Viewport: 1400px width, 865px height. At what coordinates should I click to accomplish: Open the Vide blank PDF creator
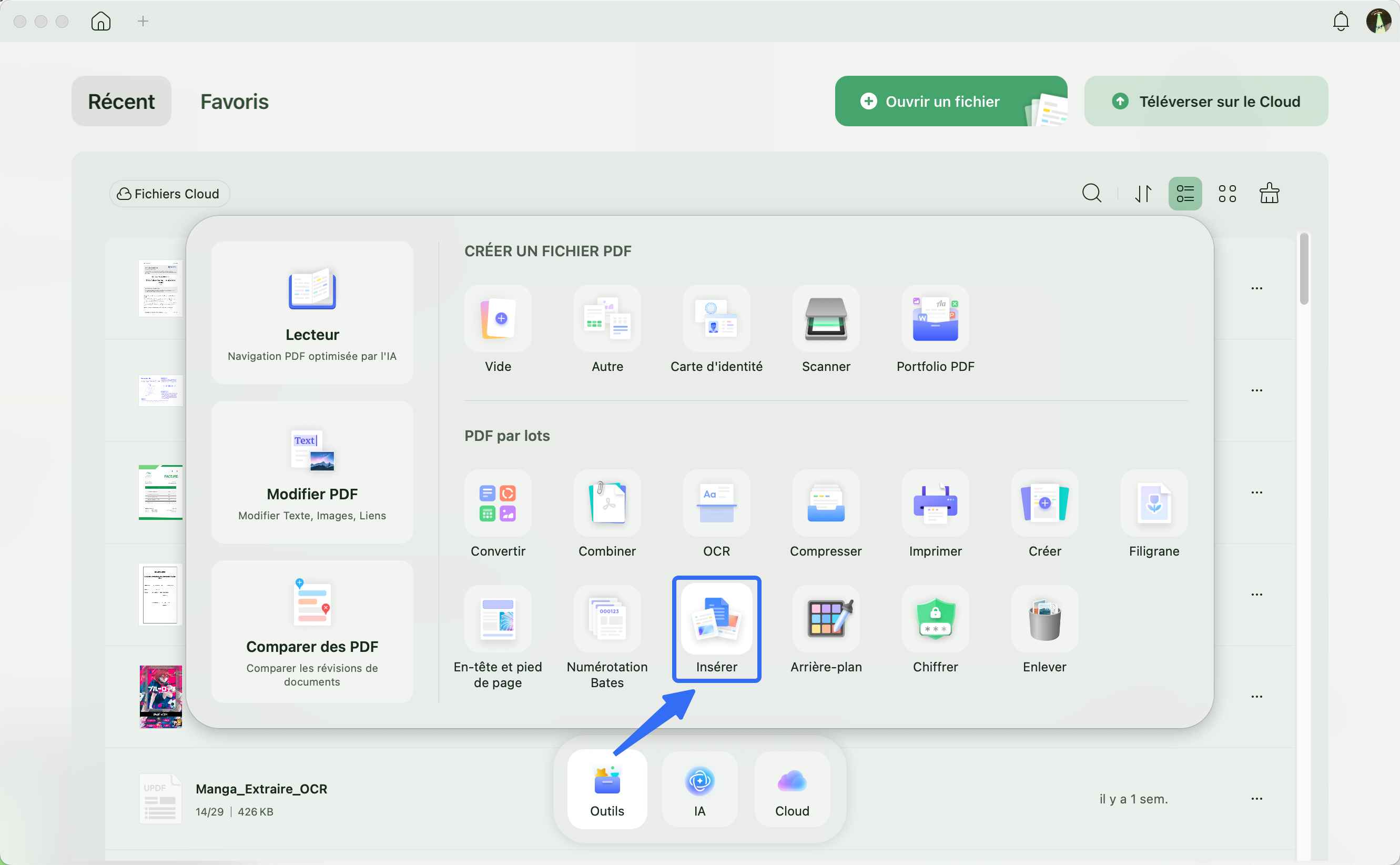coord(498,319)
